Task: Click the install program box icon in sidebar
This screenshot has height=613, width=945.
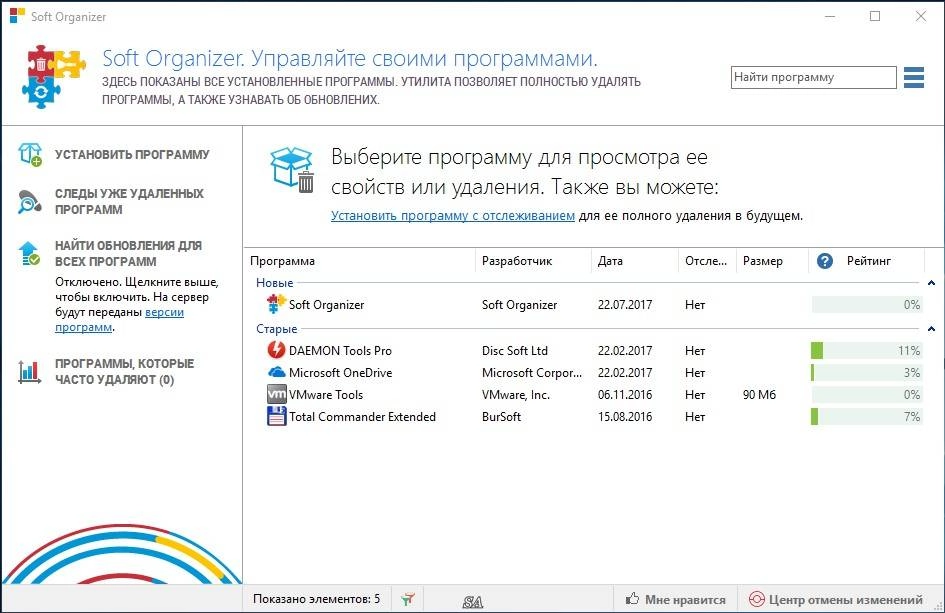Action: (x=30, y=154)
